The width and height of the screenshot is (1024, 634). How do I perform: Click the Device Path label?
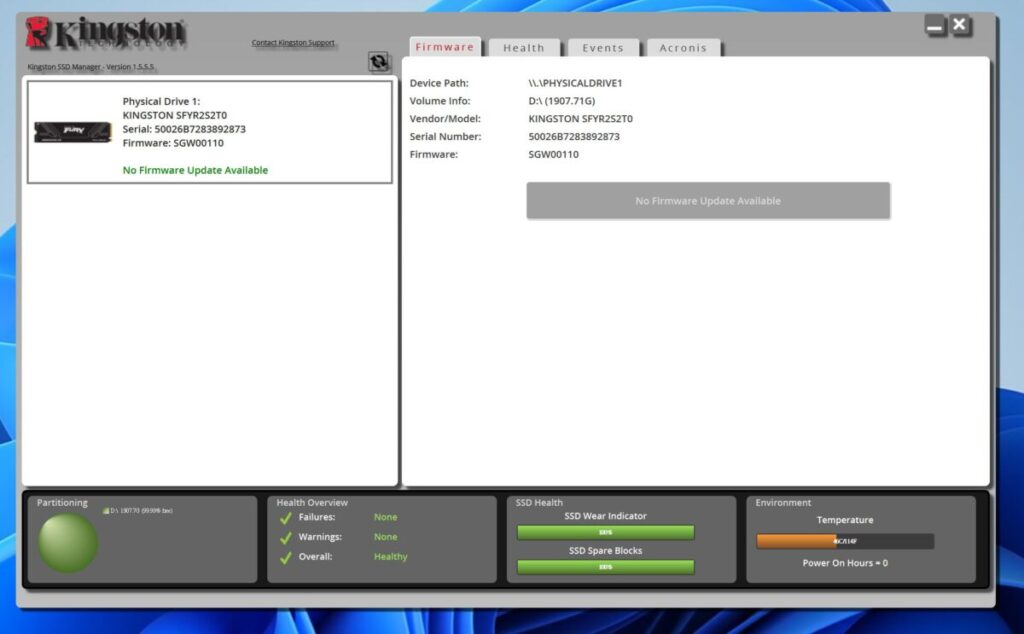(439, 83)
